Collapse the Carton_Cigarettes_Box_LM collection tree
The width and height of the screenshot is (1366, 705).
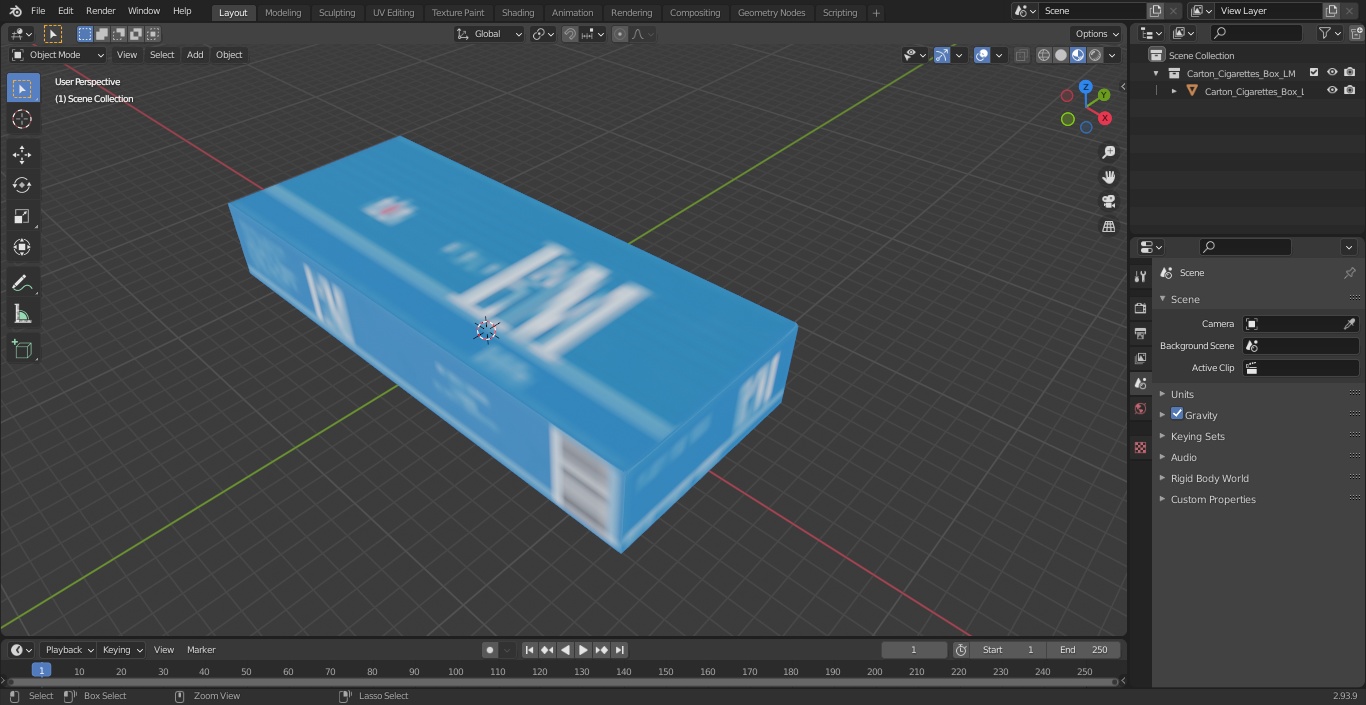click(1156, 73)
